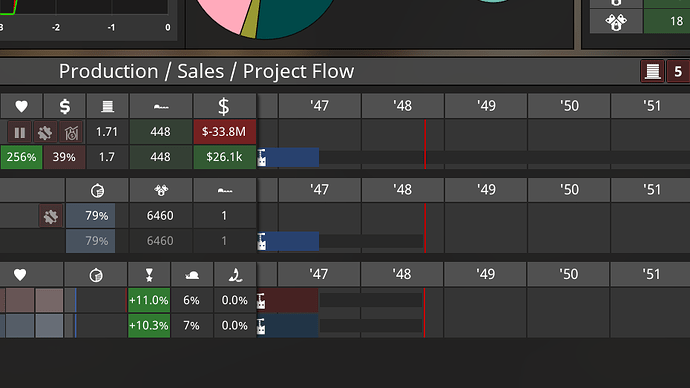The image size is (690, 388).
Task: Select car-shaped header above the 6% value
Action: click(x=192, y=275)
